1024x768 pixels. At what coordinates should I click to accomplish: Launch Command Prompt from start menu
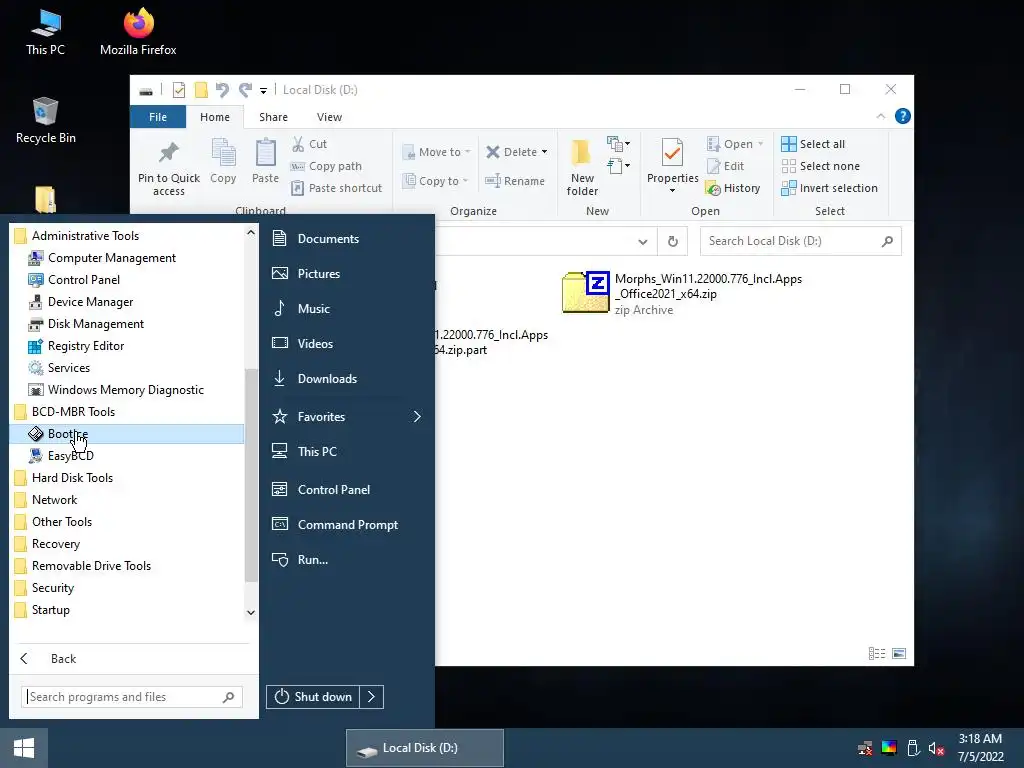click(347, 525)
